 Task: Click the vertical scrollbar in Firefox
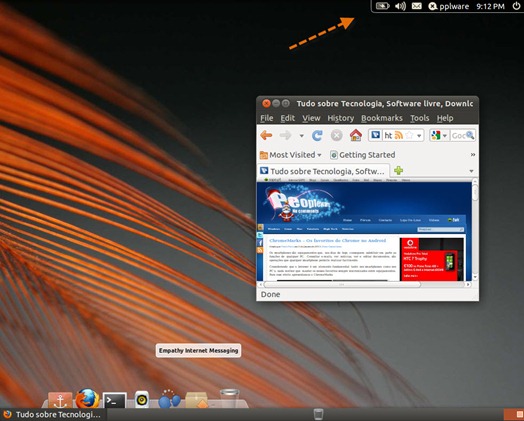(475, 230)
